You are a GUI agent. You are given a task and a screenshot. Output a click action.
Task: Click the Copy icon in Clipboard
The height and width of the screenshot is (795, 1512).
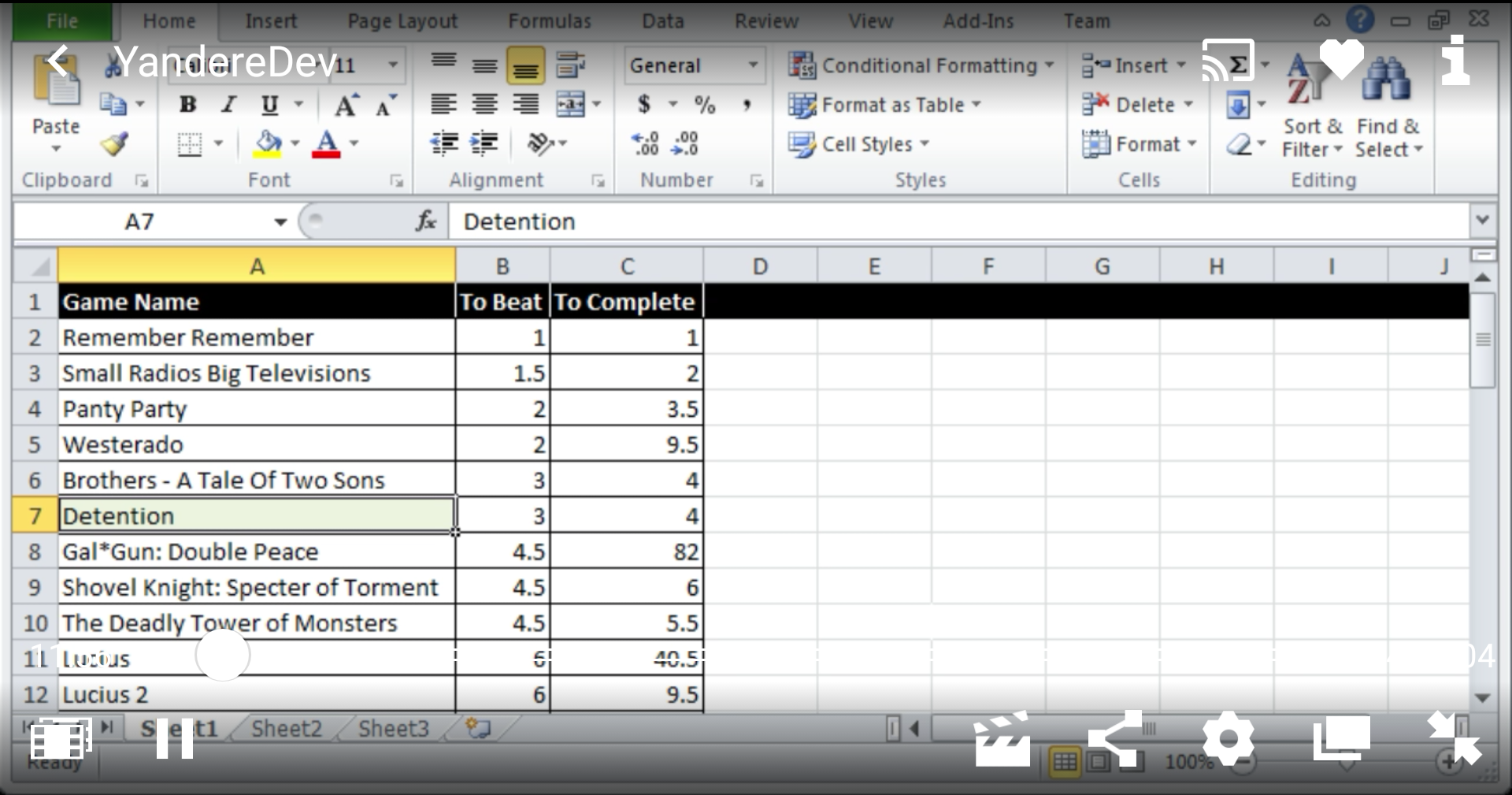pyautogui.click(x=113, y=103)
